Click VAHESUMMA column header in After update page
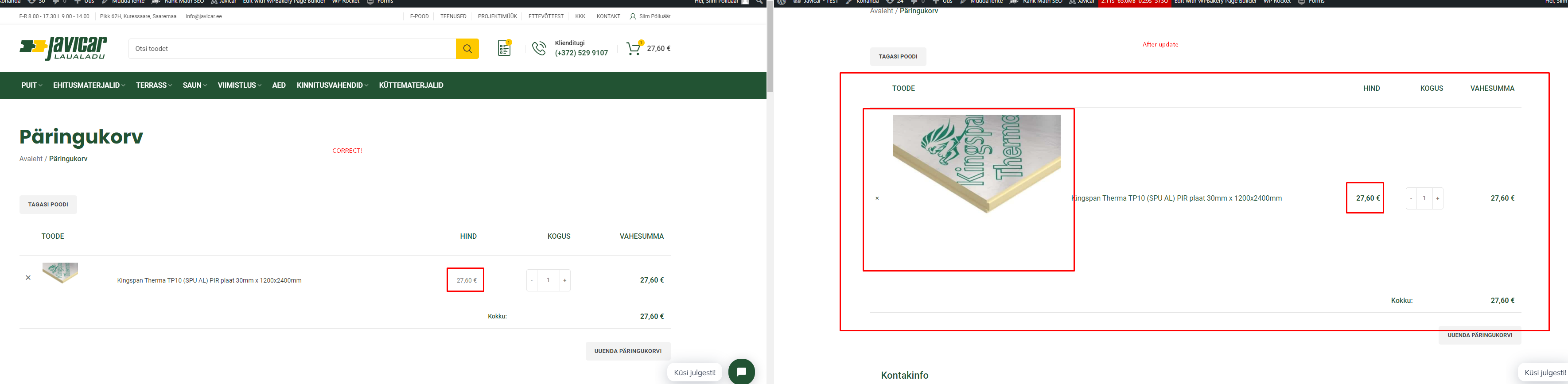This screenshot has height=384, width=1568. pyautogui.click(x=1492, y=88)
